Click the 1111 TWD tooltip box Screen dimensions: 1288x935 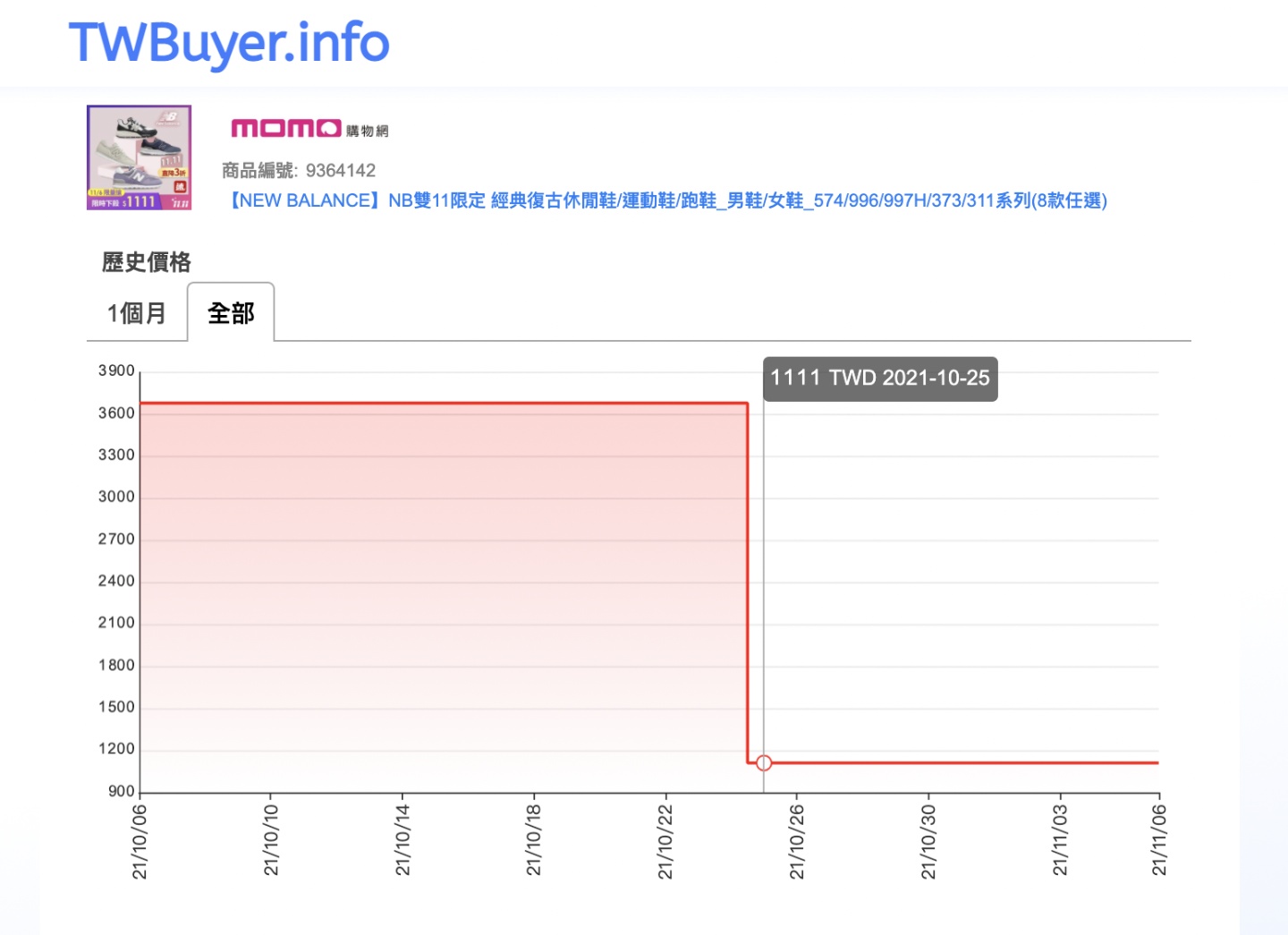point(880,378)
